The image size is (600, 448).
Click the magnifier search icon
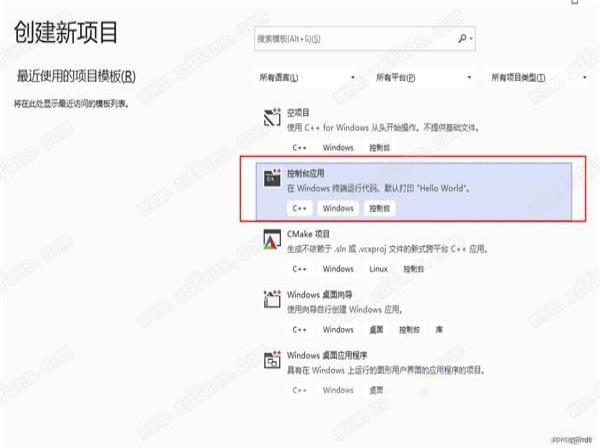463,38
